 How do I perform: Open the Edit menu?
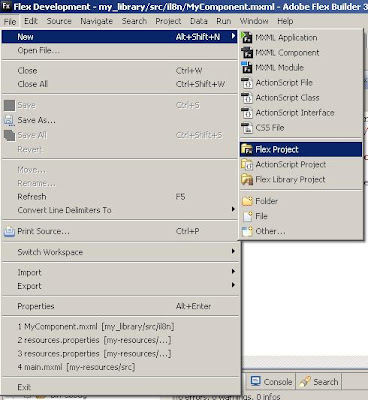pyautogui.click(x=31, y=21)
